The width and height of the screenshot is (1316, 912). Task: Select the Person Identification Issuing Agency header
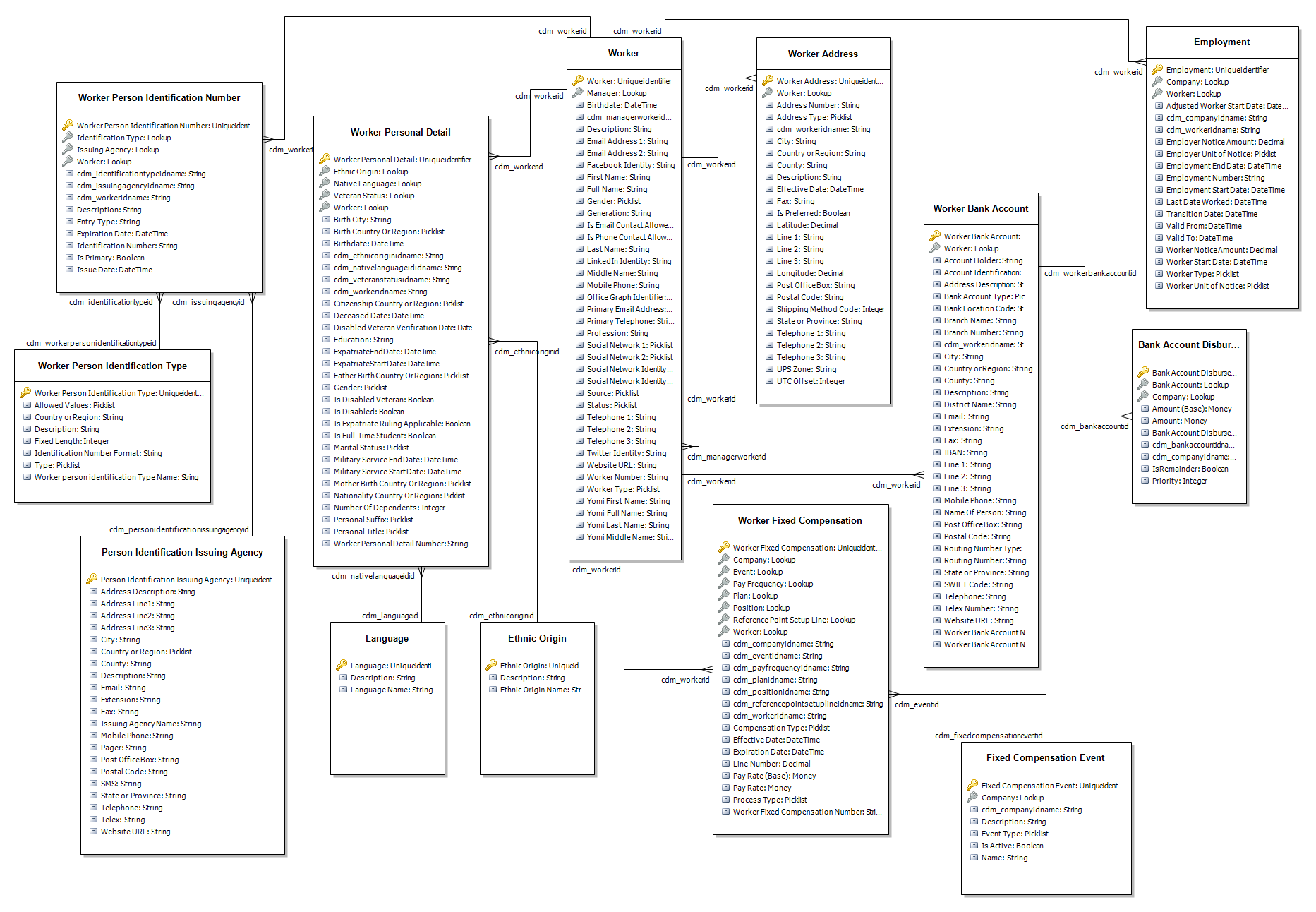pyautogui.click(x=182, y=552)
